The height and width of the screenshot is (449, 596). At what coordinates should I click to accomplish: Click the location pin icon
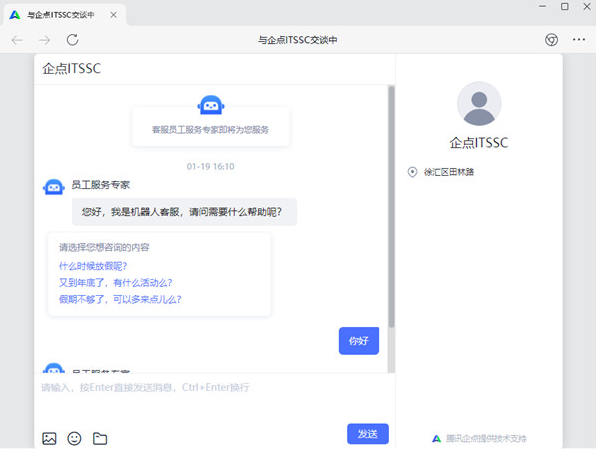click(x=412, y=172)
